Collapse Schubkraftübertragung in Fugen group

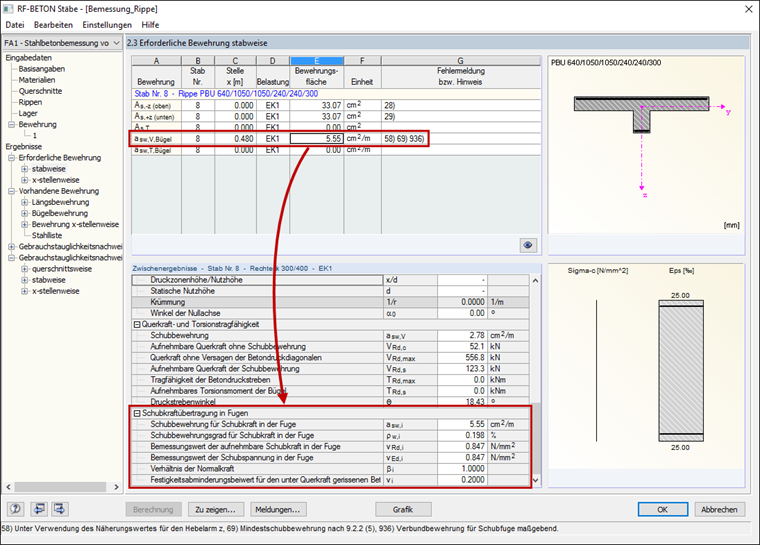point(137,413)
